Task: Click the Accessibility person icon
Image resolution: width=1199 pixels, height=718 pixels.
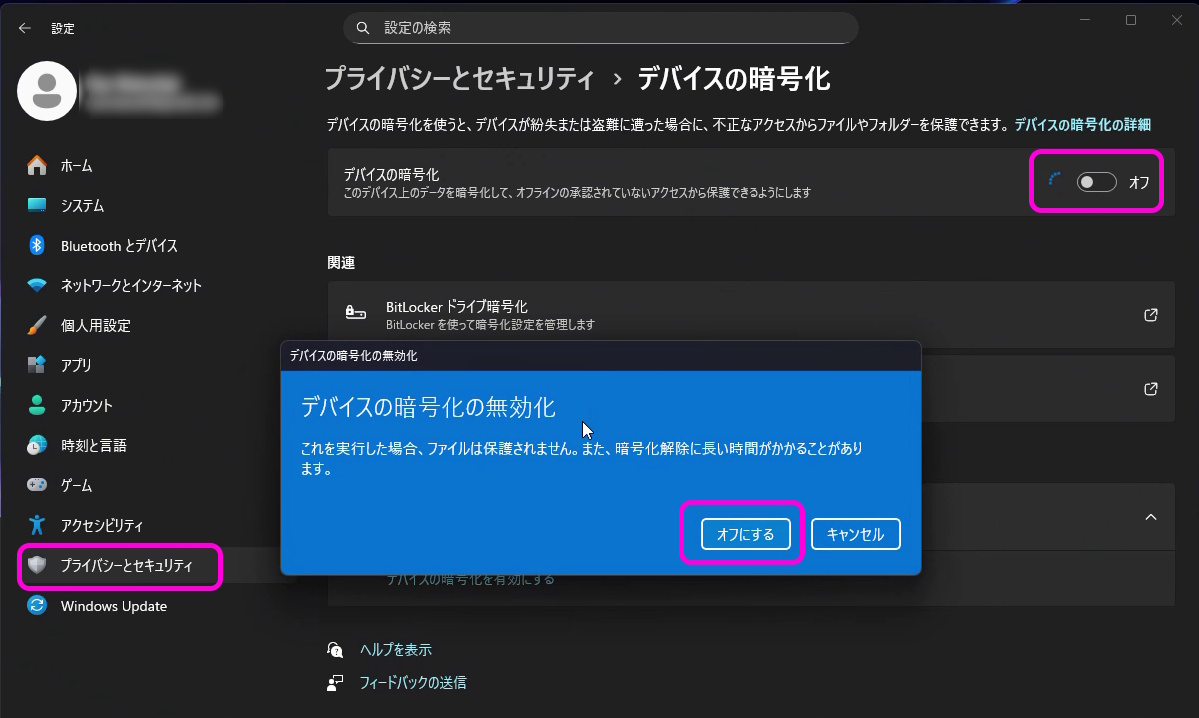Action: 37,525
